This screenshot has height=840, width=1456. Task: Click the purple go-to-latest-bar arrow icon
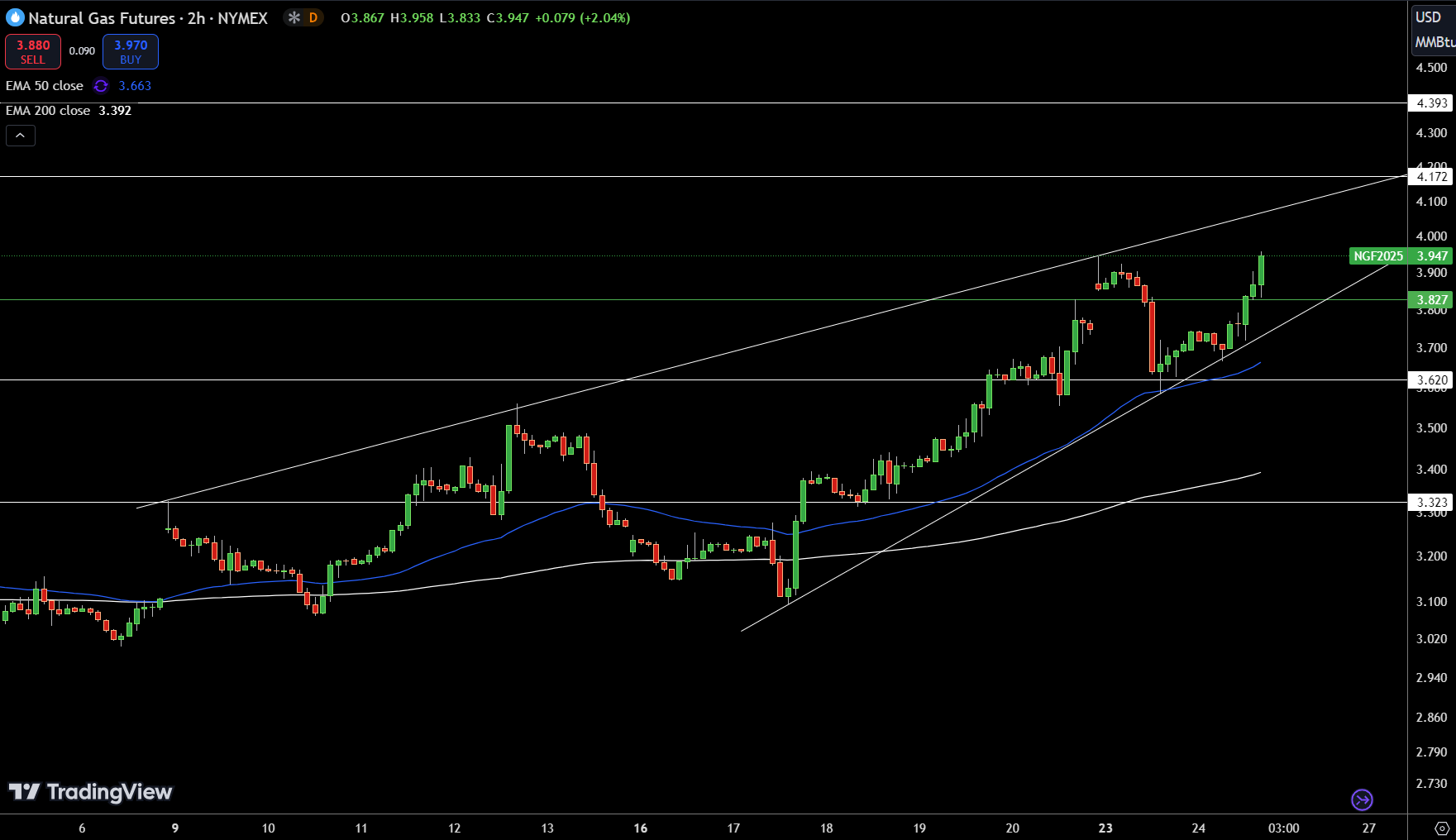point(1362,799)
